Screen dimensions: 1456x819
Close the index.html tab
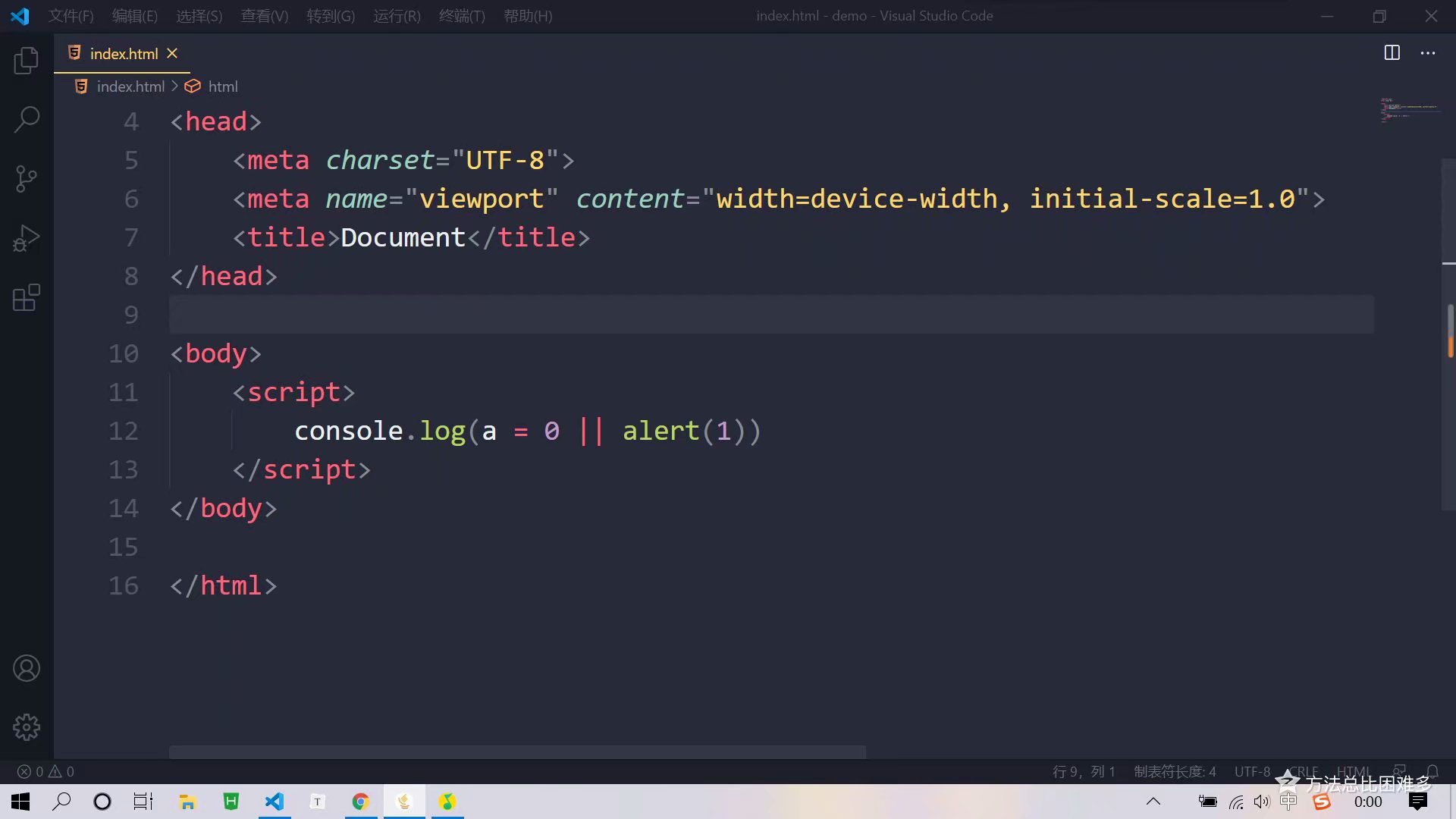coord(172,53)
